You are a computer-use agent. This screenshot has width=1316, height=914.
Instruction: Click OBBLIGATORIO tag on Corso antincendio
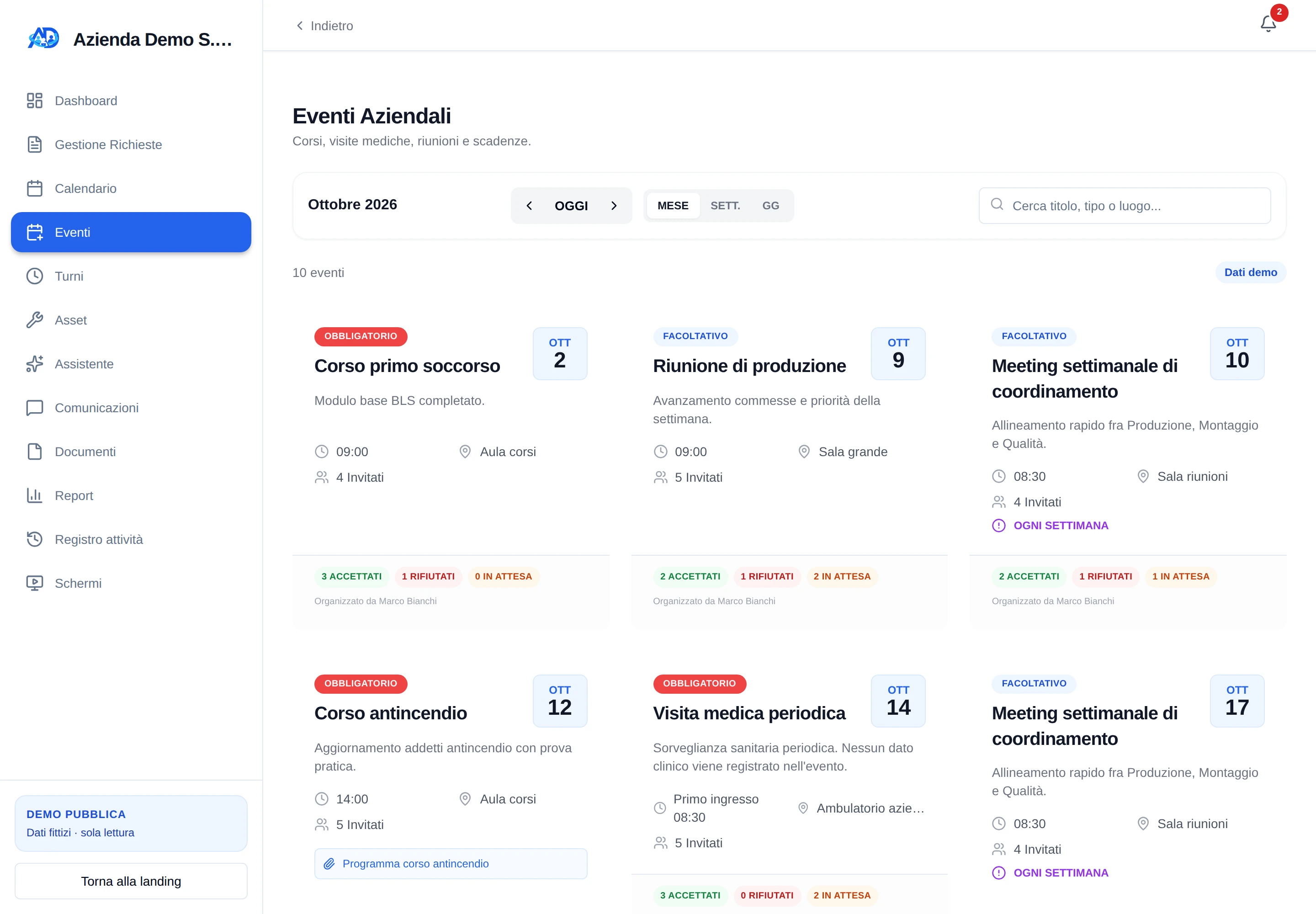click(361, 683)
